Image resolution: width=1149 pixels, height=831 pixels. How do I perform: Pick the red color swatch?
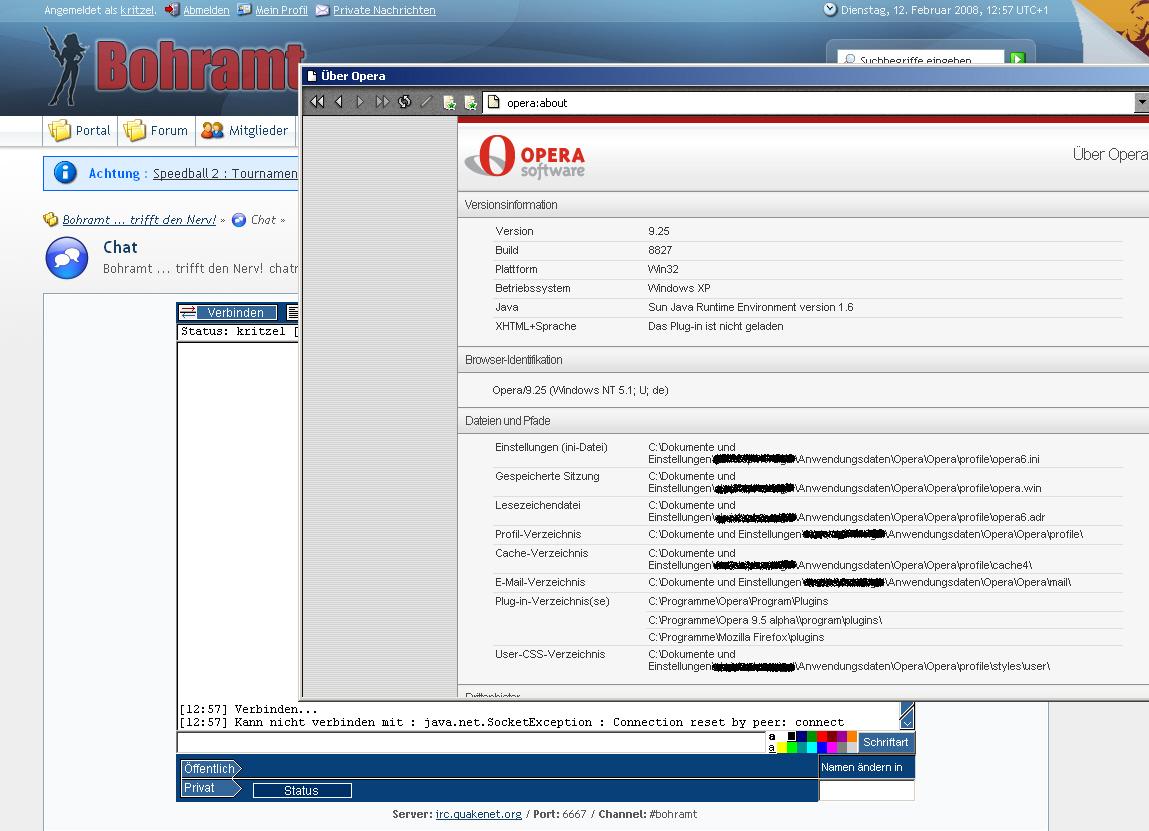pyautogui.click(x=823, y=737)
